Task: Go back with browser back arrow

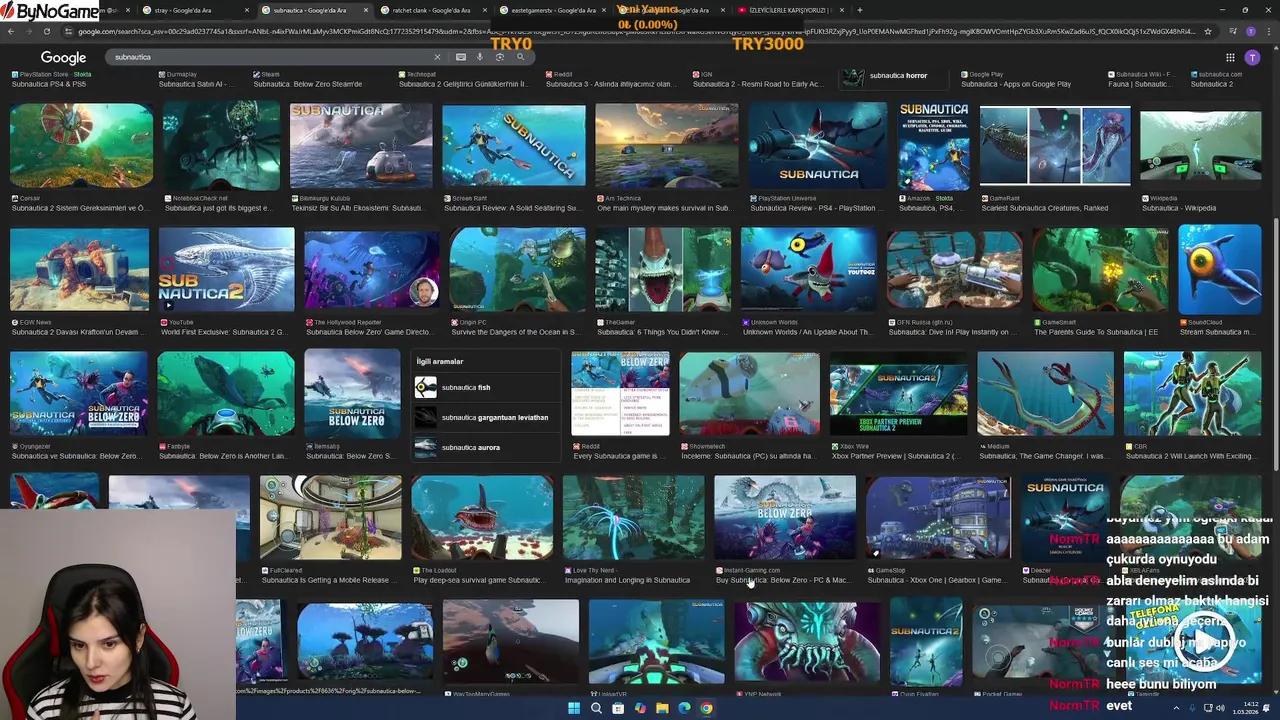Action: click(x=10, y=31)
